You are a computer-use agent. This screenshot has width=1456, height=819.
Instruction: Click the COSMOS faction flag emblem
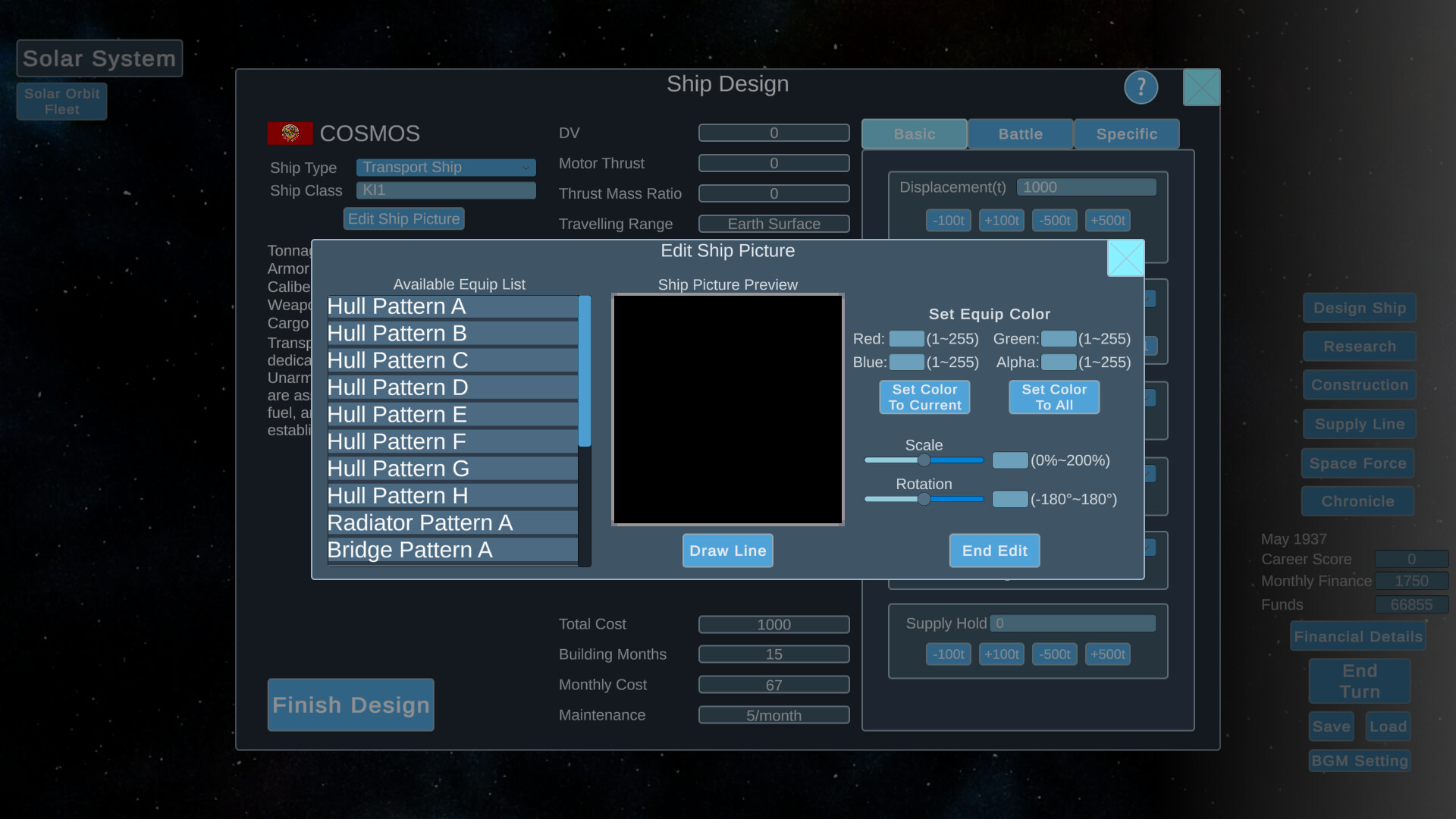(290, 133)
